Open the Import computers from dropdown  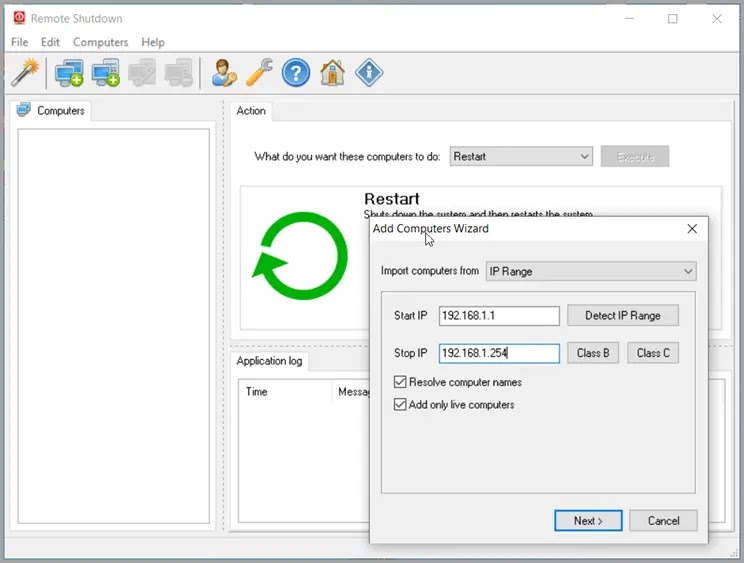(x=591, y=271)
